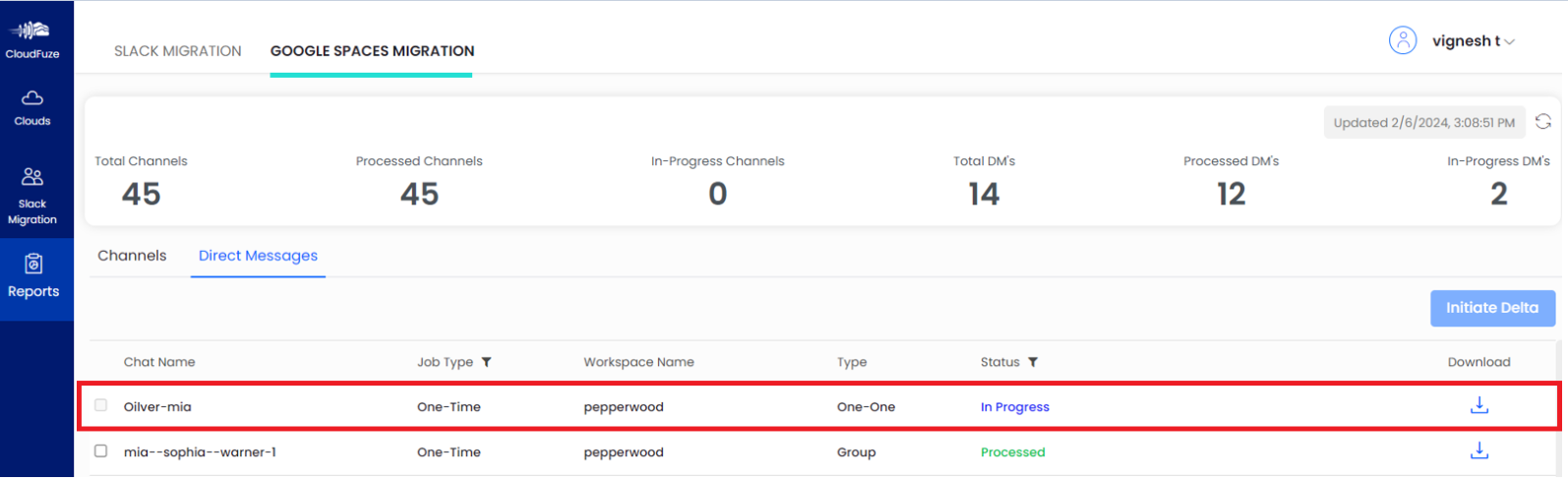This screenshot has height=480, width=1568.
Task: Switch to the Slack Migration tab
Action: (x=178, y=51)
